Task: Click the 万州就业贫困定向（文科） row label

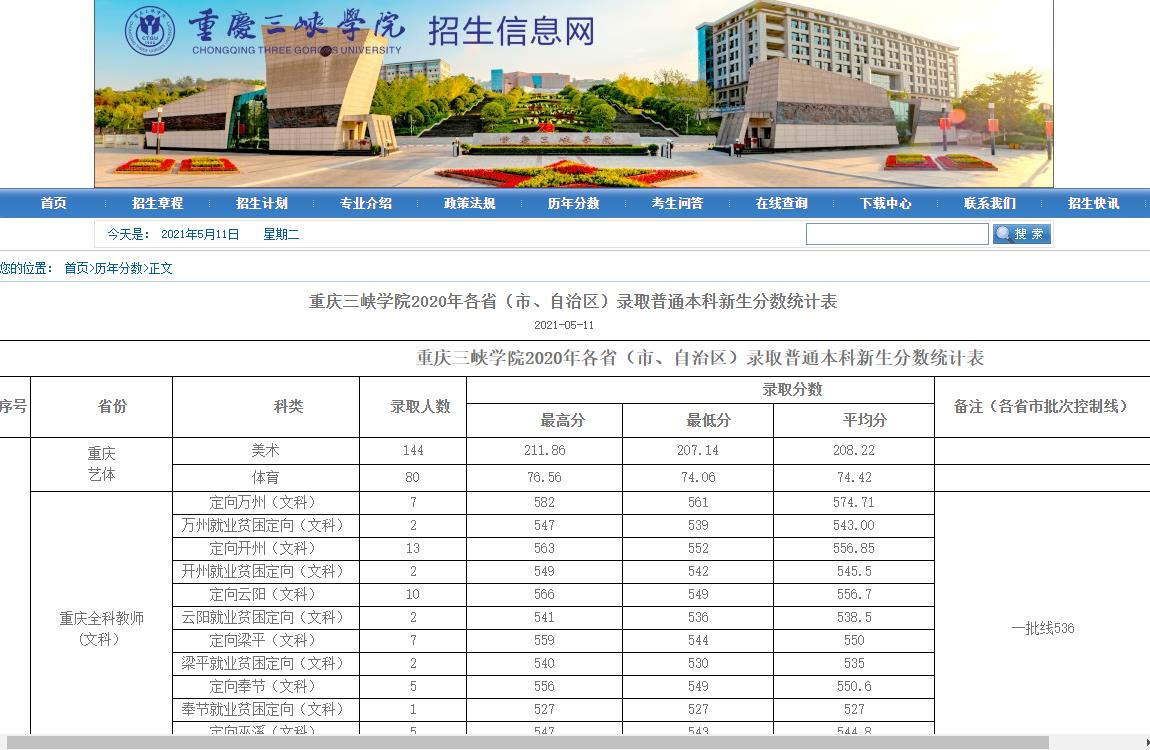Action: pyautogui.click(x=265, y=525)
